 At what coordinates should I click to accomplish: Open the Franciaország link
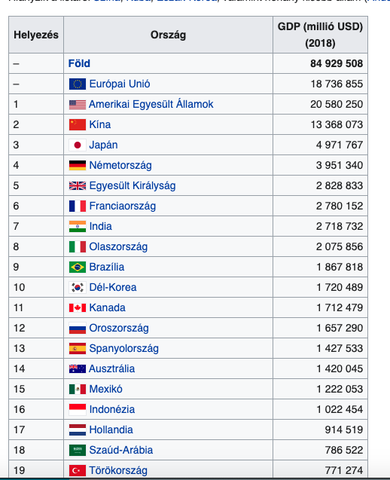(x=122, y=206)
